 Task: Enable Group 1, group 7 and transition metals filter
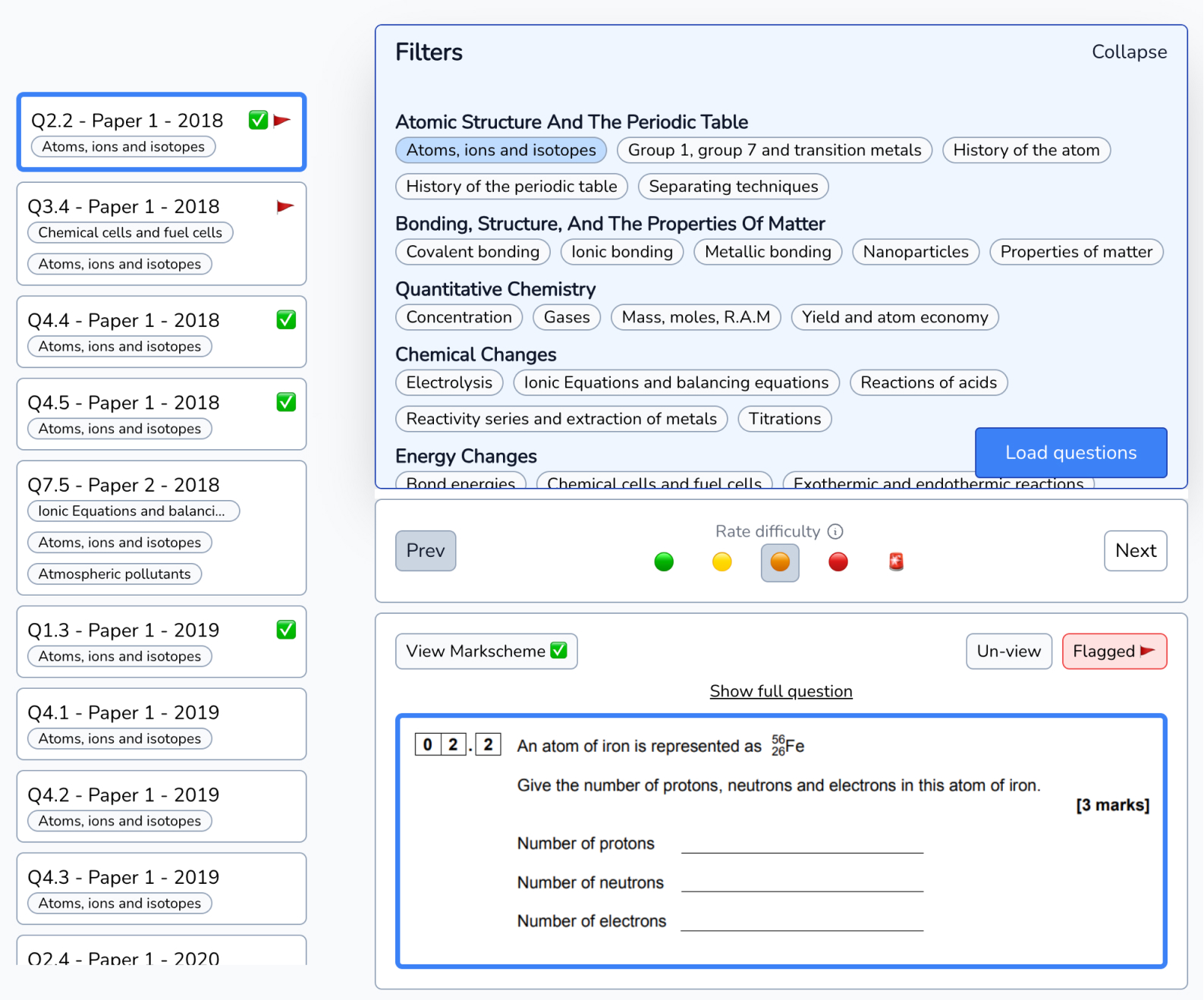[775, 150]
